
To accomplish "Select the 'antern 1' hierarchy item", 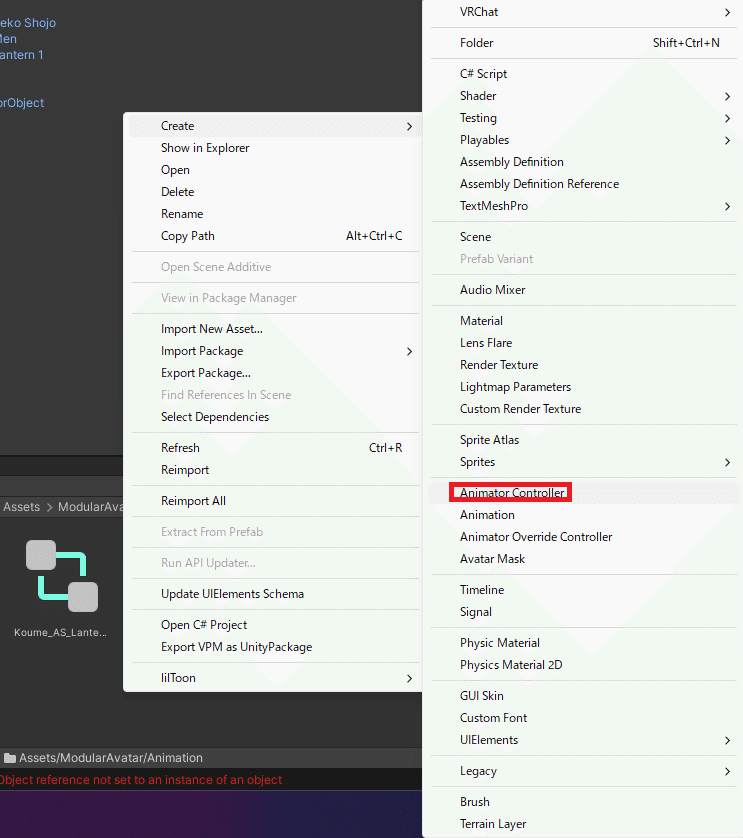I will 21,55.
